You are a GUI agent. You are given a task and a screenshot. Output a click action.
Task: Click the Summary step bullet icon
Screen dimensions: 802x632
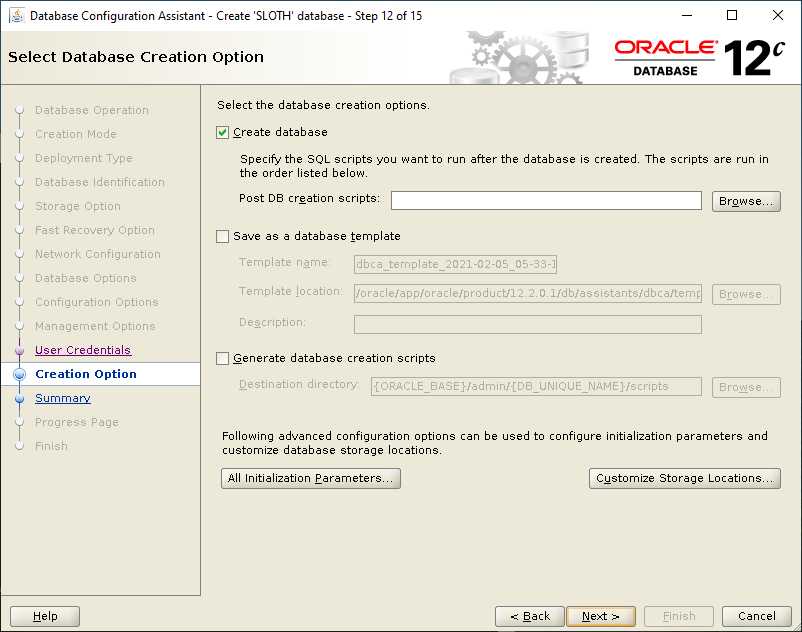(x=19, y=398)
